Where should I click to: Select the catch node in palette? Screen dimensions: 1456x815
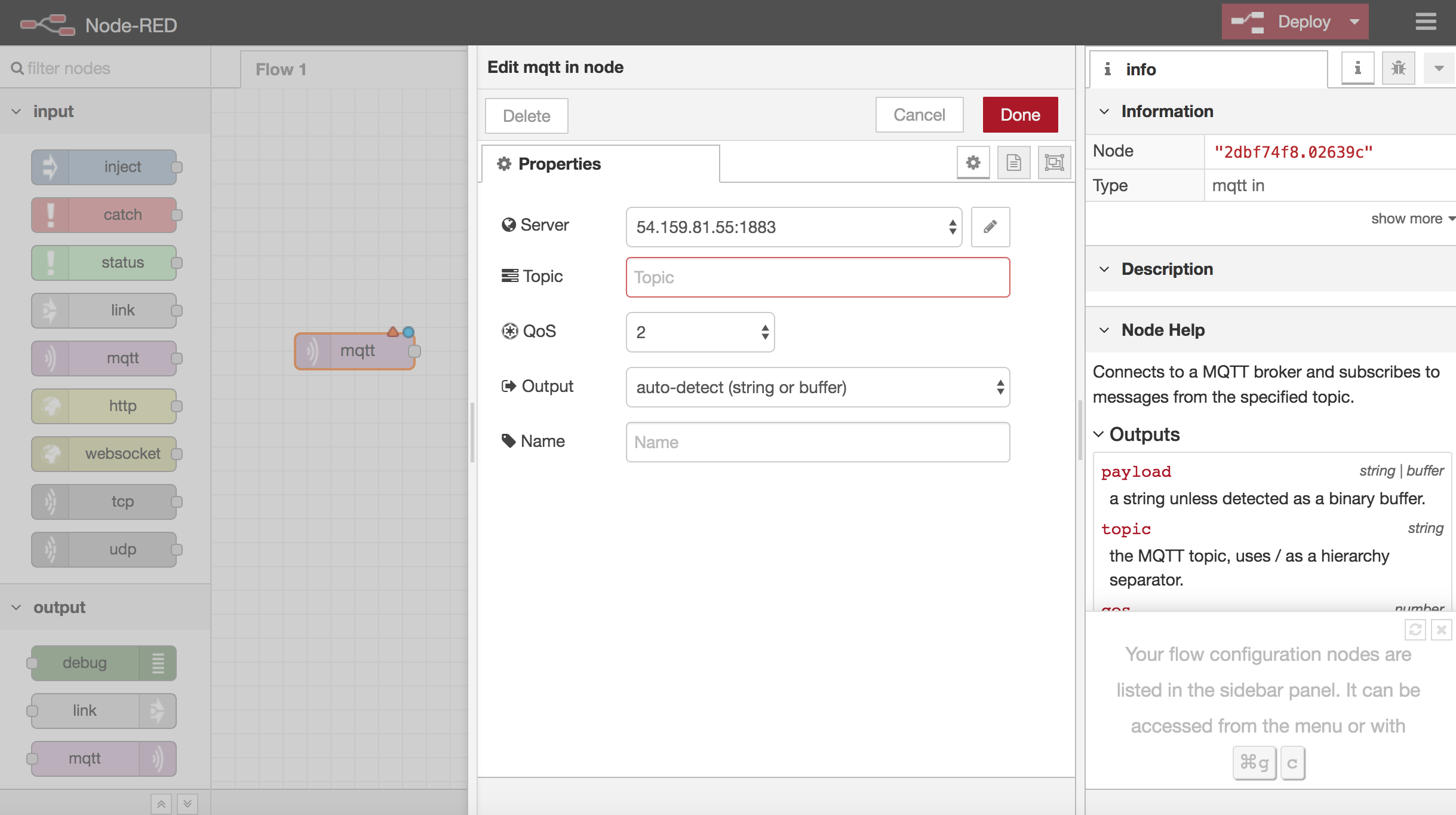pyautogui.click(x=105, y=215)
